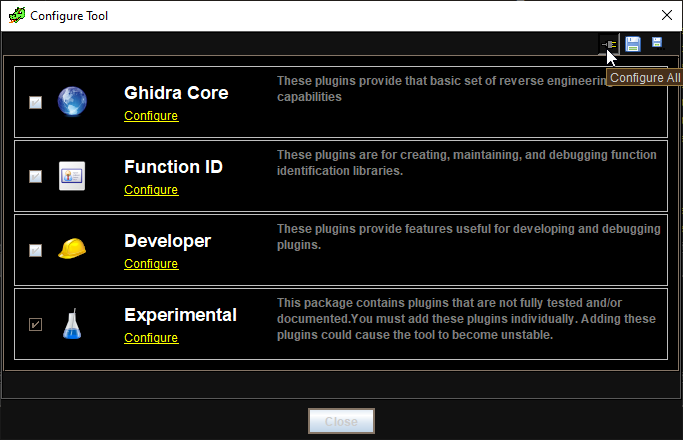Click the Function ID card icon
Image resolution: width=683 pixels, height=440 pixels.
[72, 176]
